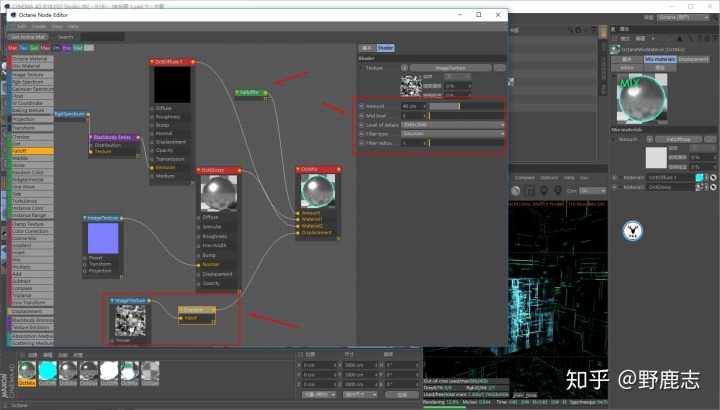Toggle animation dot beside Amount
Screen dimensions: 720x410
coord(361,106)
